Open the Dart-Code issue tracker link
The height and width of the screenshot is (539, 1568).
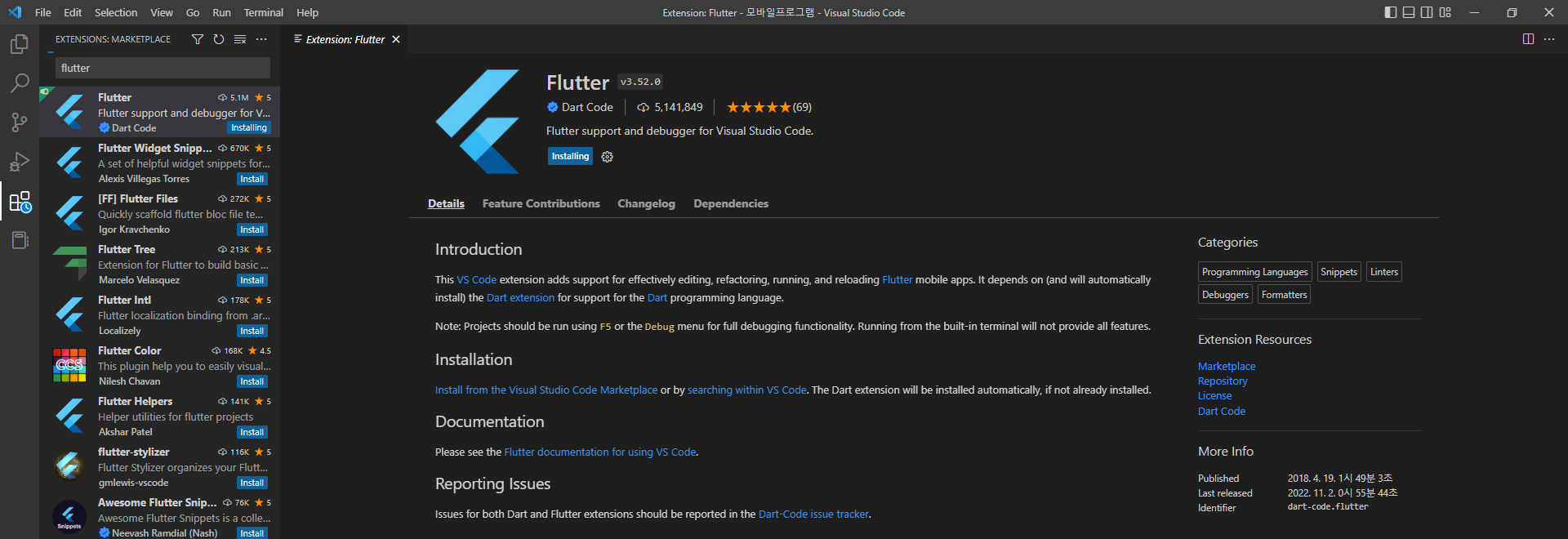click(x=813, y=514)
